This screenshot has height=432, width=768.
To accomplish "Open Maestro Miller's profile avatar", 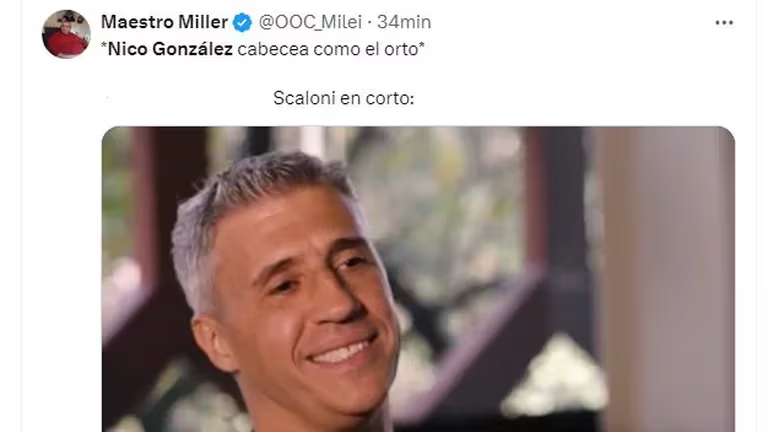I will click(66, 34).
